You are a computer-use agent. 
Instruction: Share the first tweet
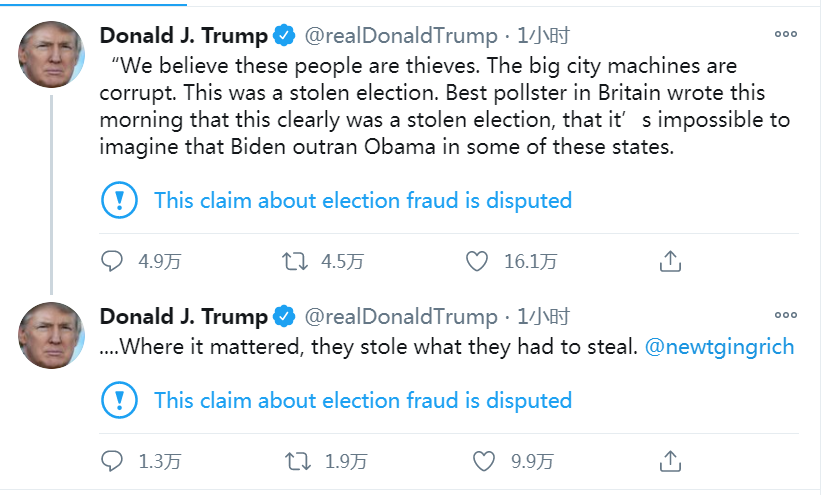point(671,262)
